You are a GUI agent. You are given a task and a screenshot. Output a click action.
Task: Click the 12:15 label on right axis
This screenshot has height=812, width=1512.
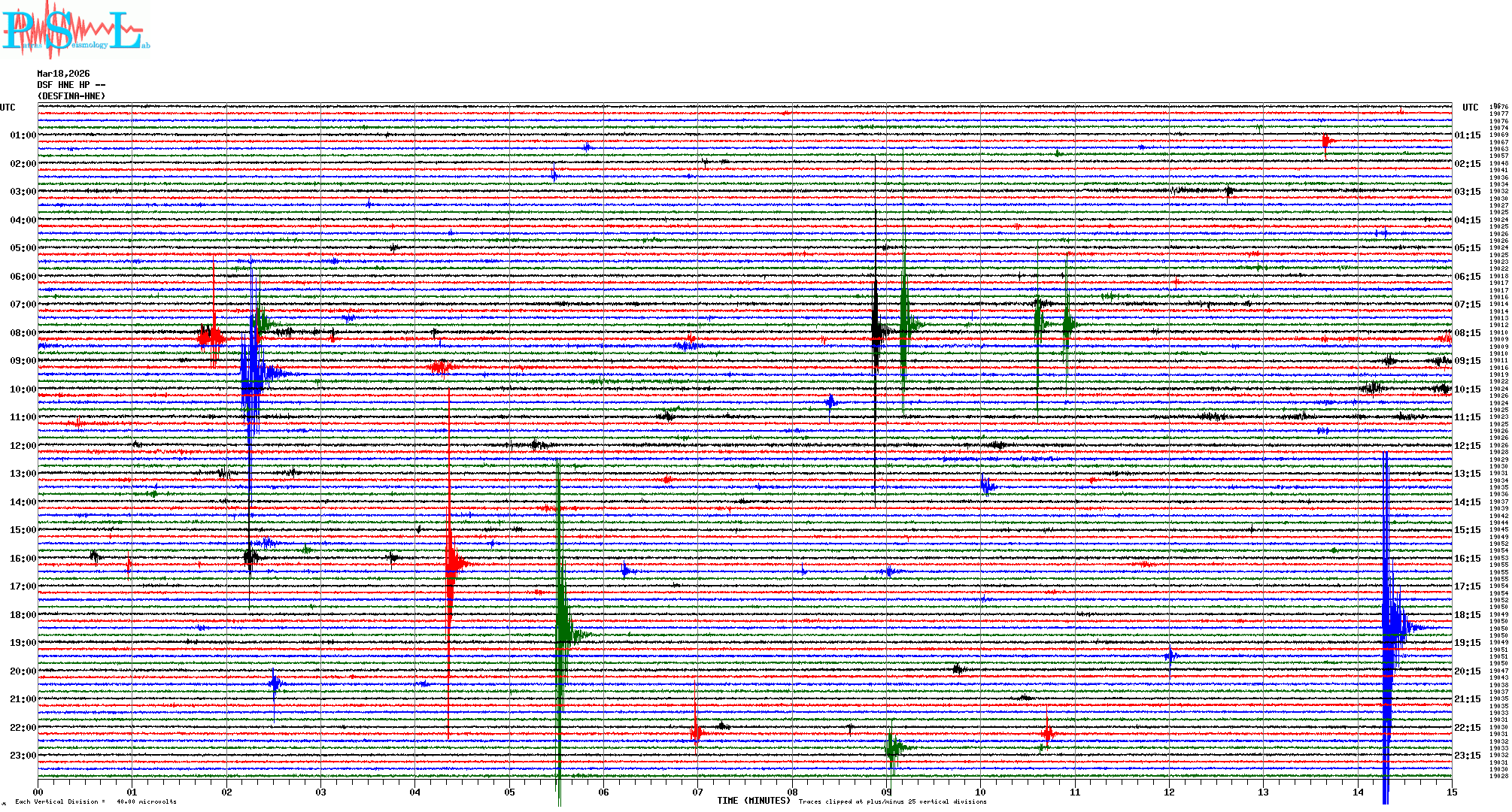1467,446
